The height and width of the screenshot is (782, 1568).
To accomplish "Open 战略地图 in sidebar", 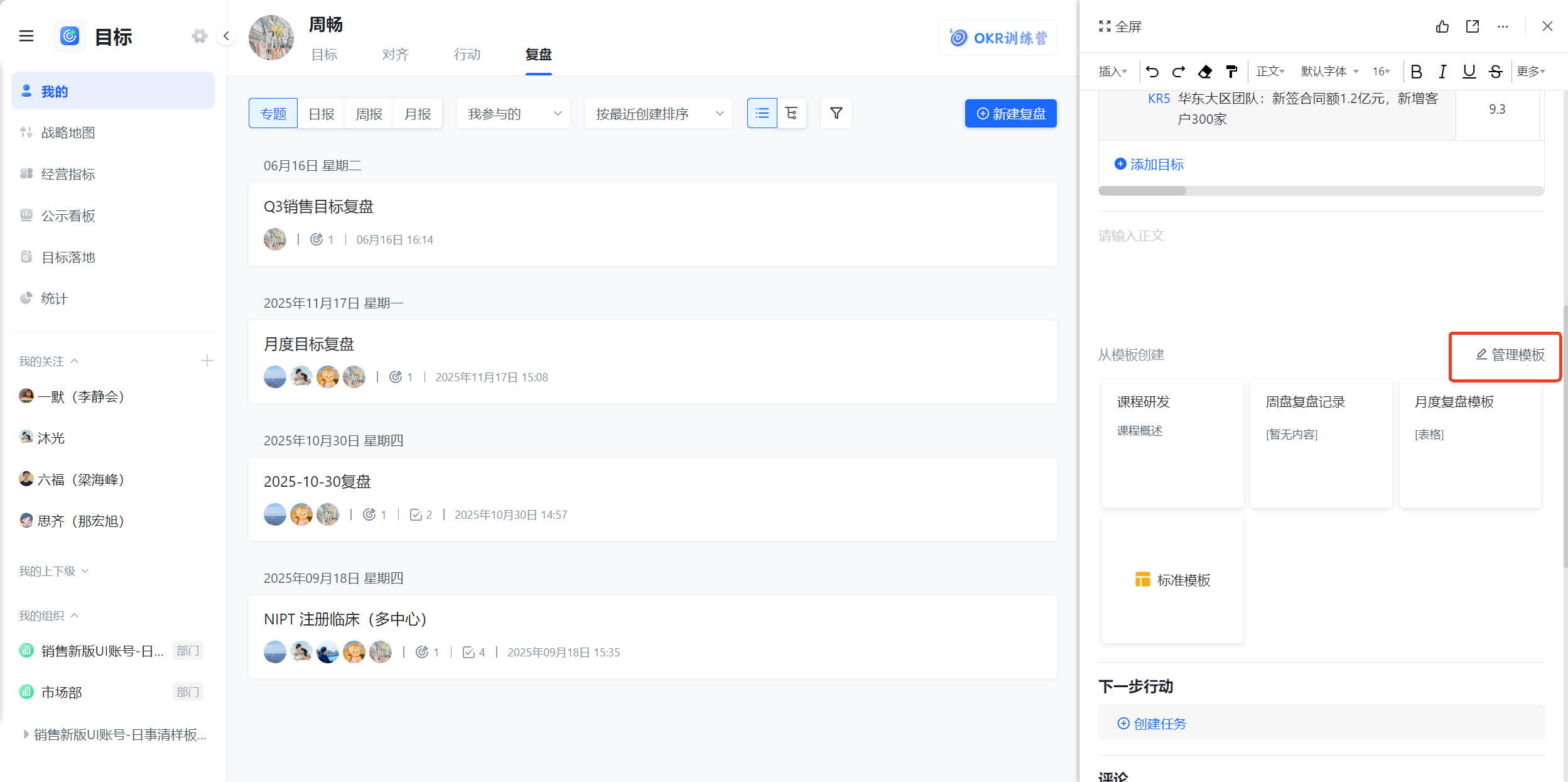I will 113,133.
